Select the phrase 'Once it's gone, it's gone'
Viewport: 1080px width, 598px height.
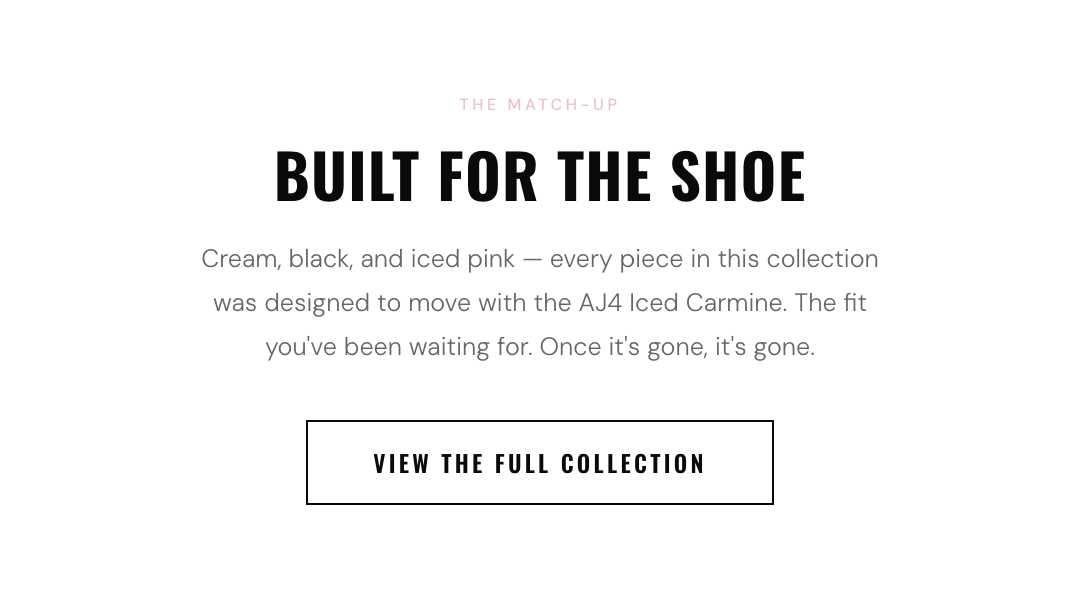[677, 346]
